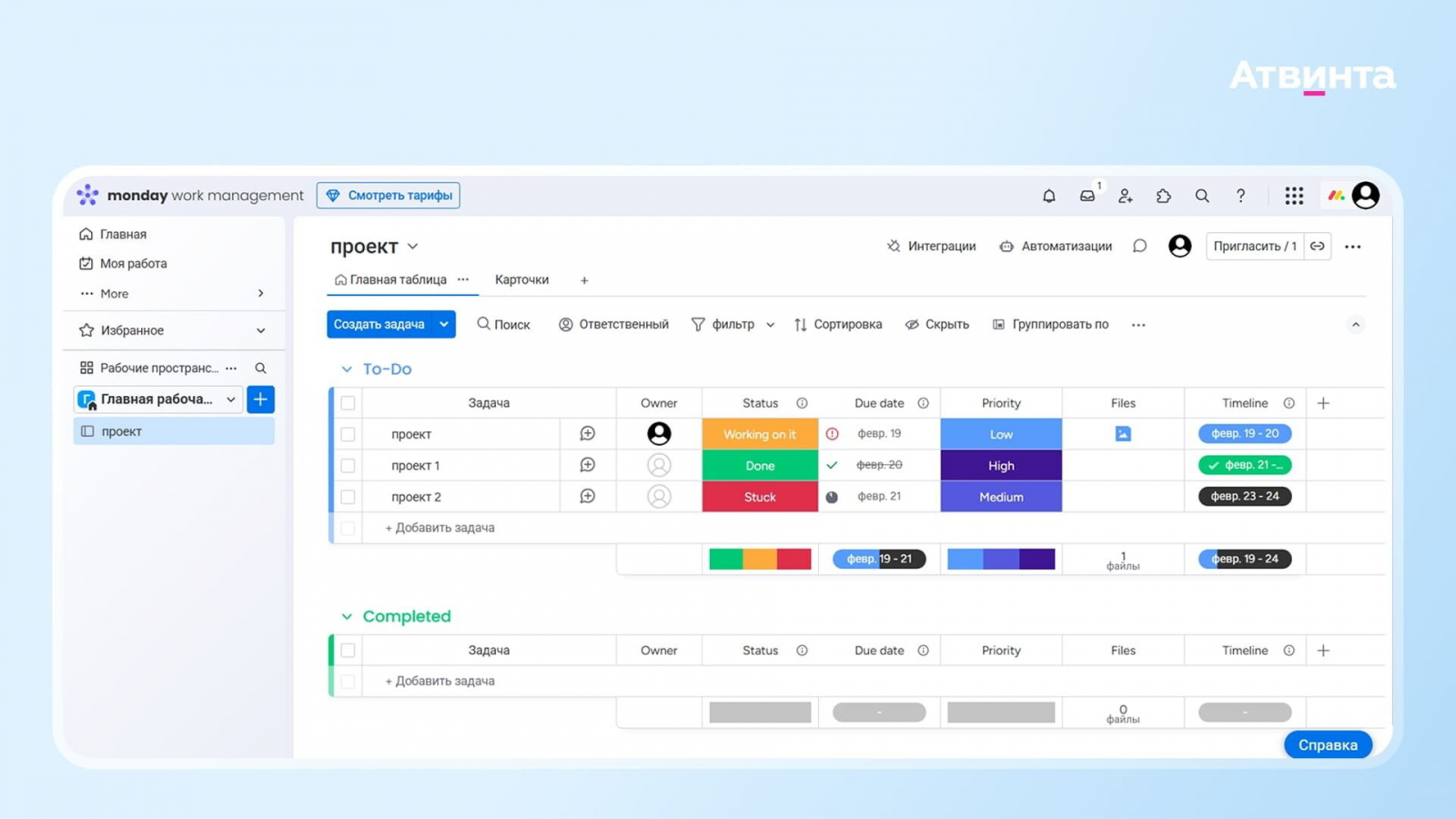Switch to the Карточки tab

[x=521, y=279]
